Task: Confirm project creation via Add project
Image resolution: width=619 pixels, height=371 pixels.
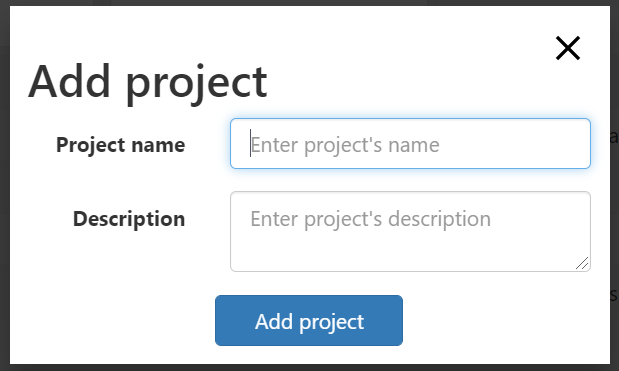Action: [309, 320]
